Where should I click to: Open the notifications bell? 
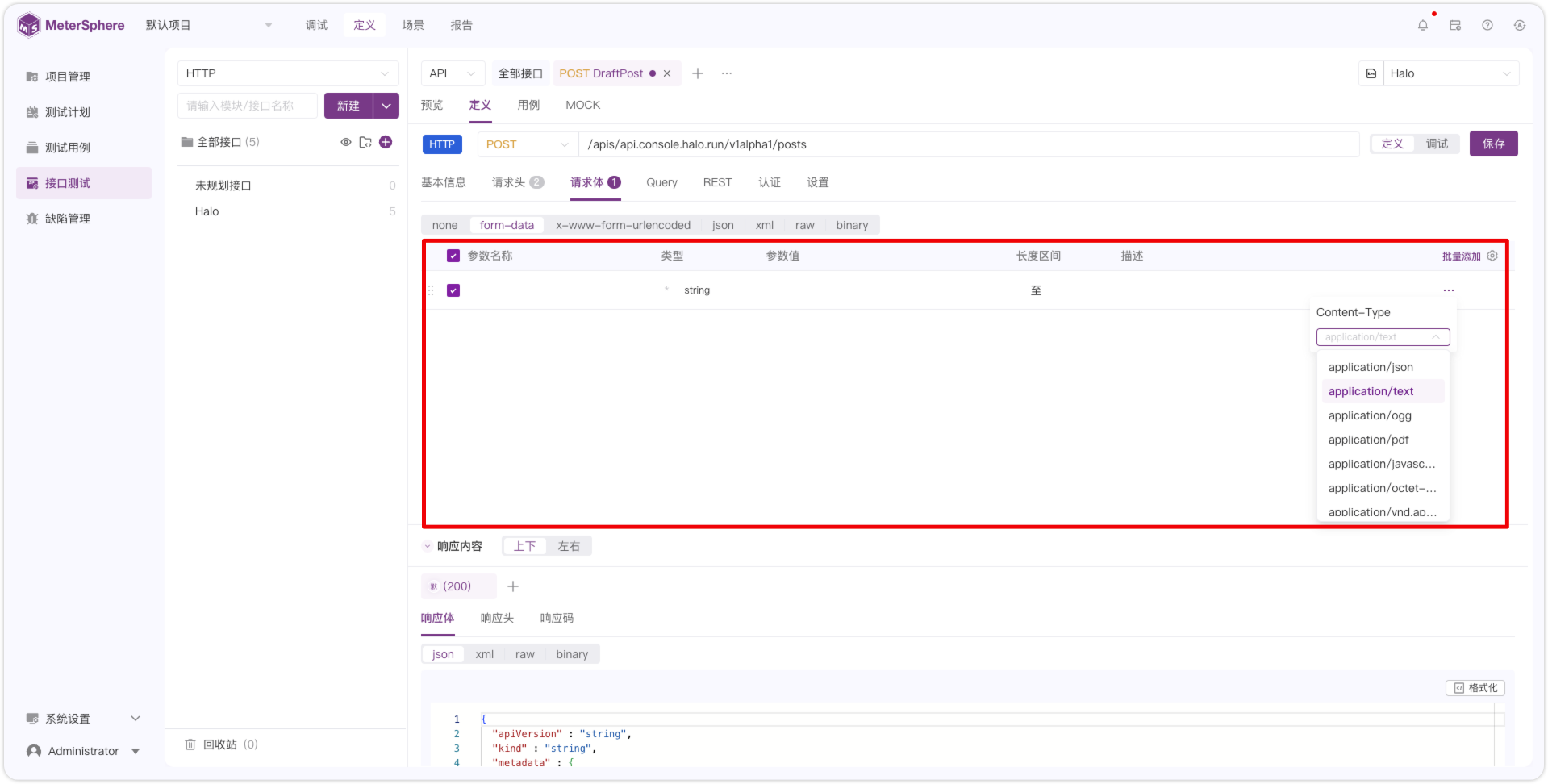pyautogui.click(x=1423, y=25)
